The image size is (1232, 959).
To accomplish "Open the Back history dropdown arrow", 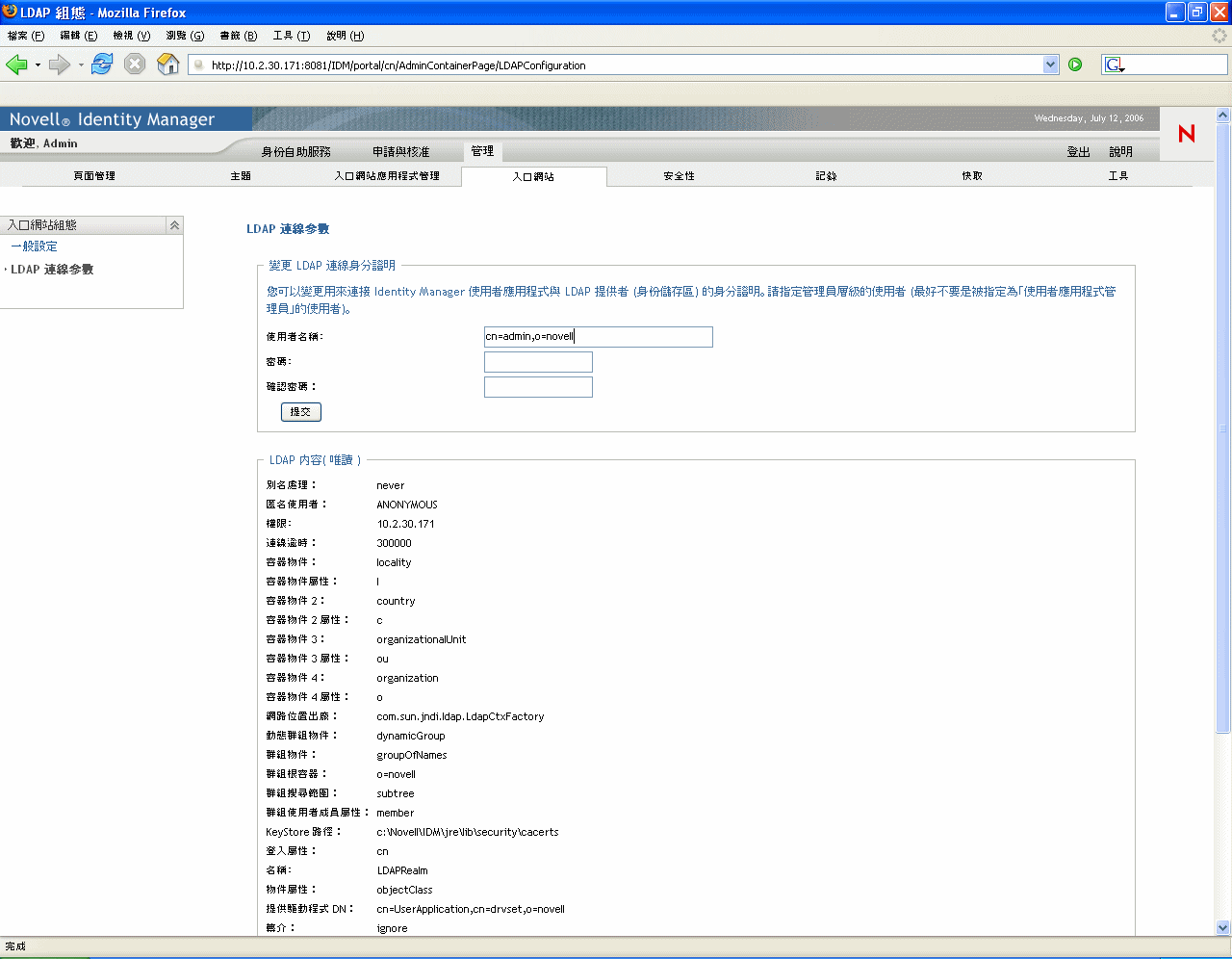I will tap(38, 65).
